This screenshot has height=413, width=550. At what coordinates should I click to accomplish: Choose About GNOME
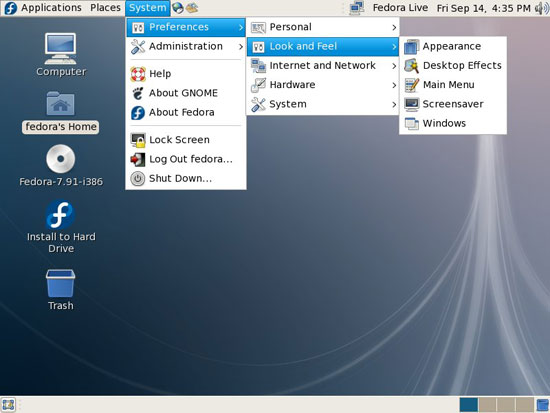tap(186, 93)
